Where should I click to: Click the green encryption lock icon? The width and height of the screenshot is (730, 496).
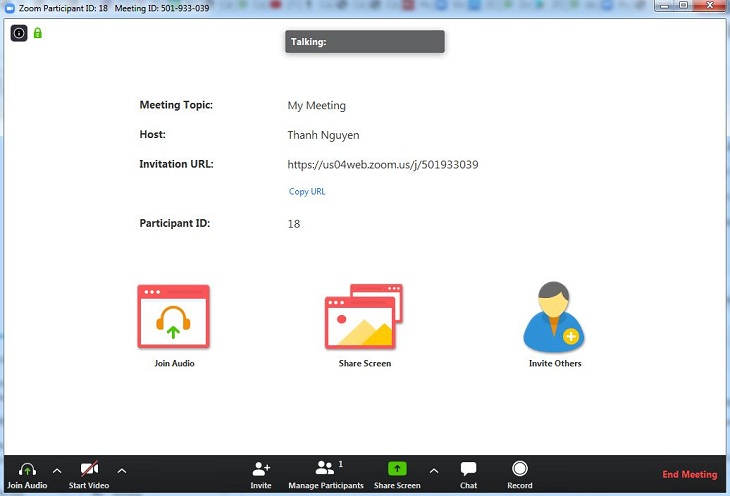tap(38, 33)
